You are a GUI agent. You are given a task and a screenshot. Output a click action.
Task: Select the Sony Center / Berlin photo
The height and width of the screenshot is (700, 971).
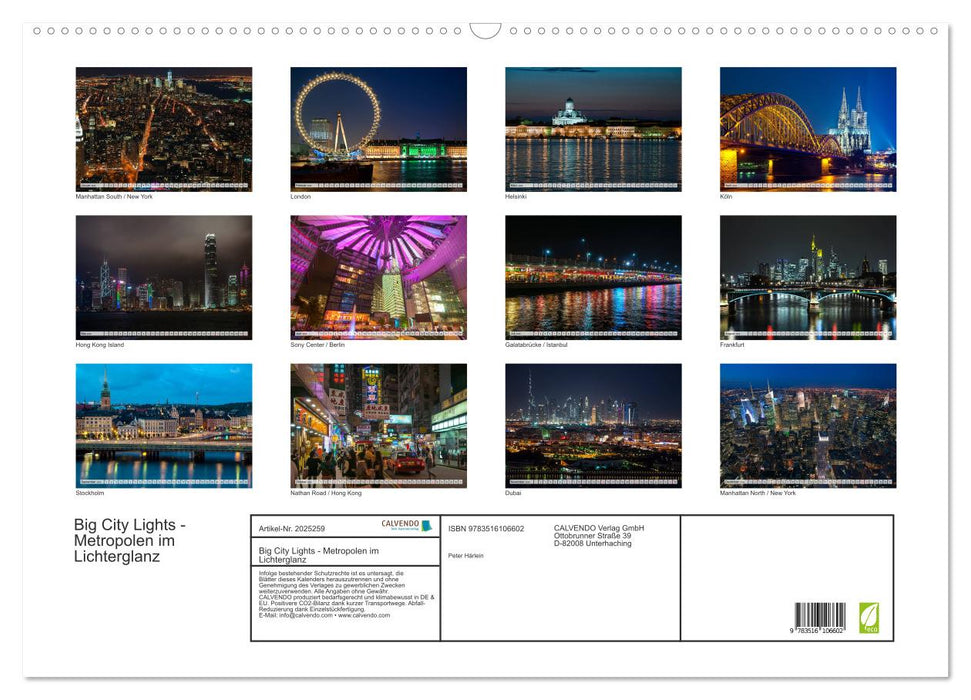pyautogui.click(x=378, y=277)
